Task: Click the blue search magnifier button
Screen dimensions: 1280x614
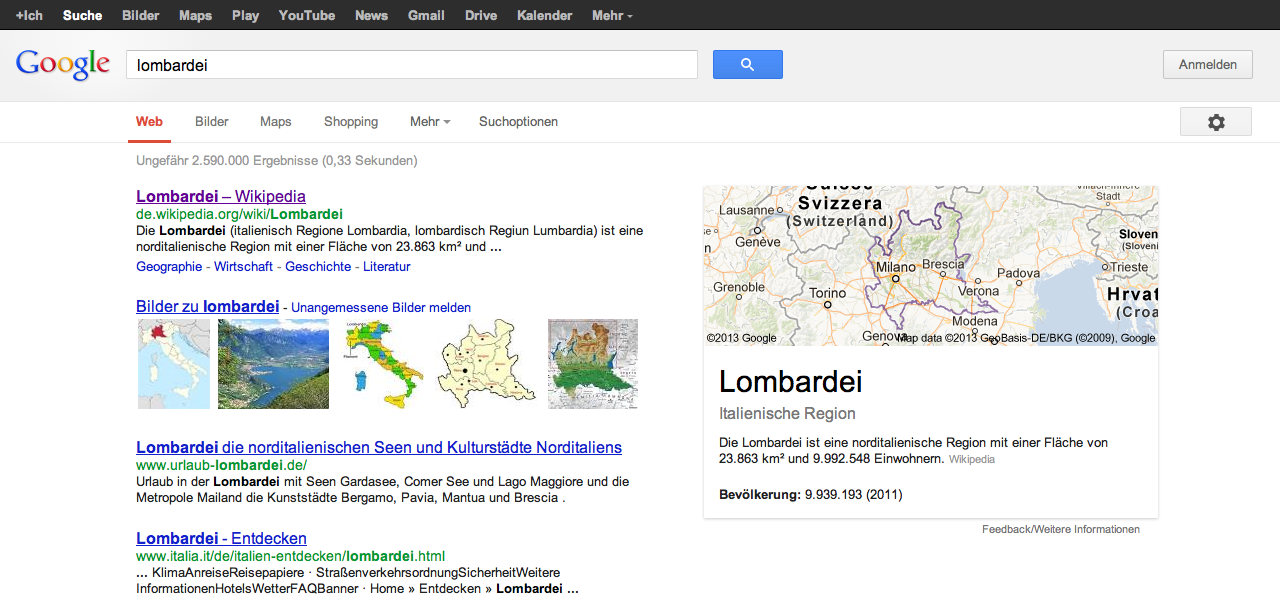Action: tap(747, 65)
